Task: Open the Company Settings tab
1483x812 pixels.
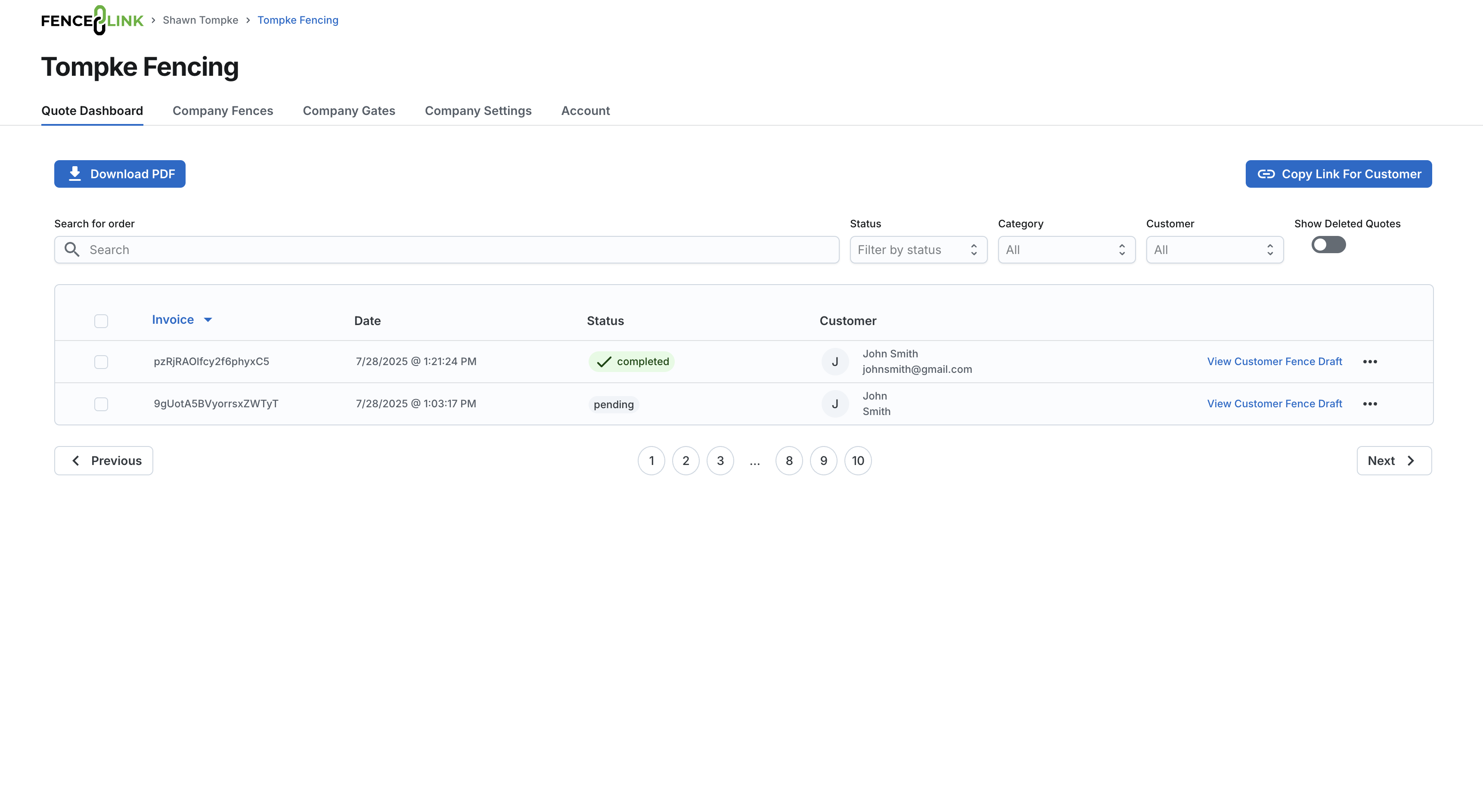Action: 478,111
